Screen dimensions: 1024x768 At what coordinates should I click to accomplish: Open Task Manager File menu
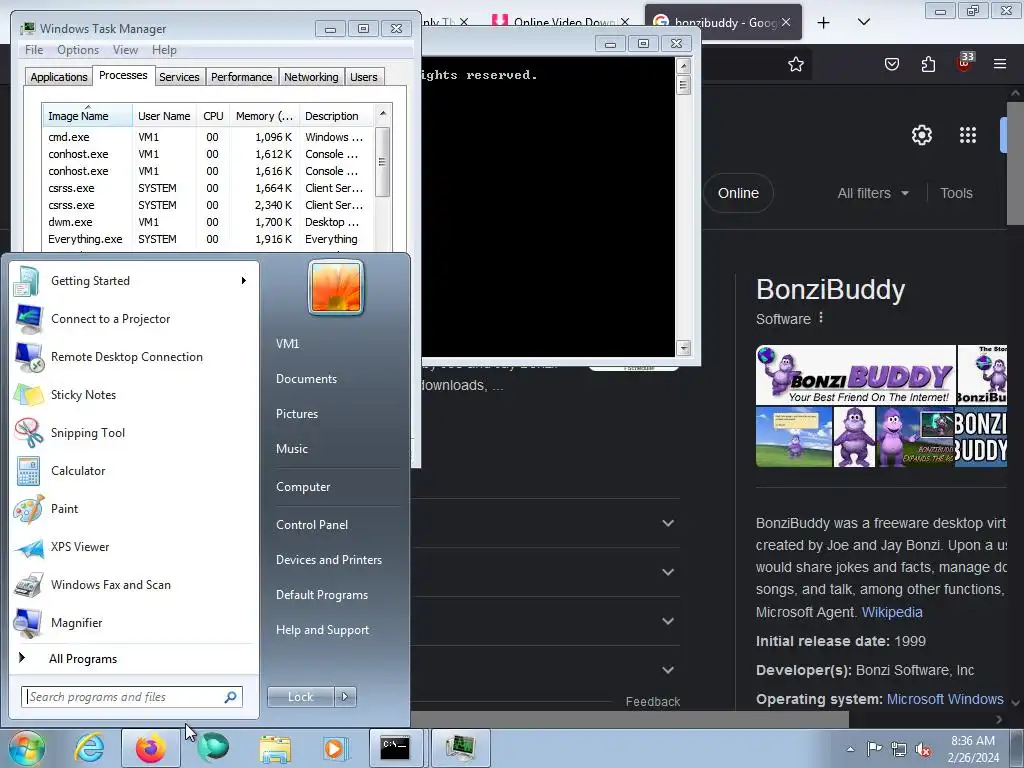point(33,50)
